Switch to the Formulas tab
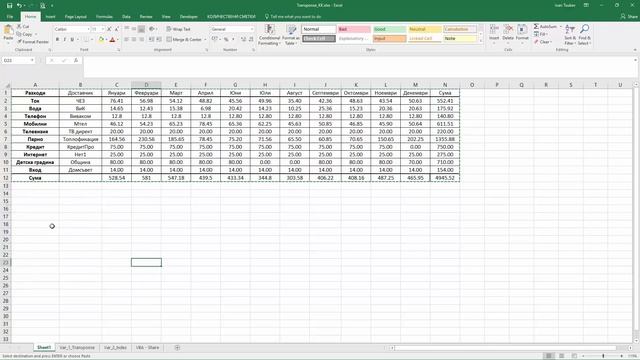The image size is (640, 360). (x=104, y=17)
